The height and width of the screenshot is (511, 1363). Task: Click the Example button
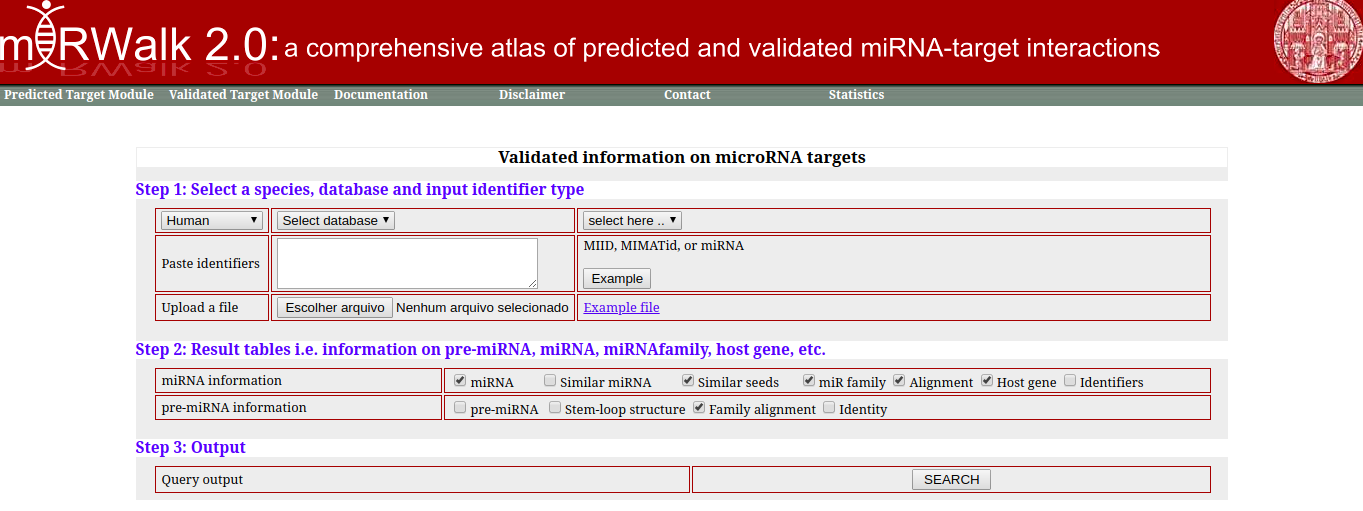617,278
